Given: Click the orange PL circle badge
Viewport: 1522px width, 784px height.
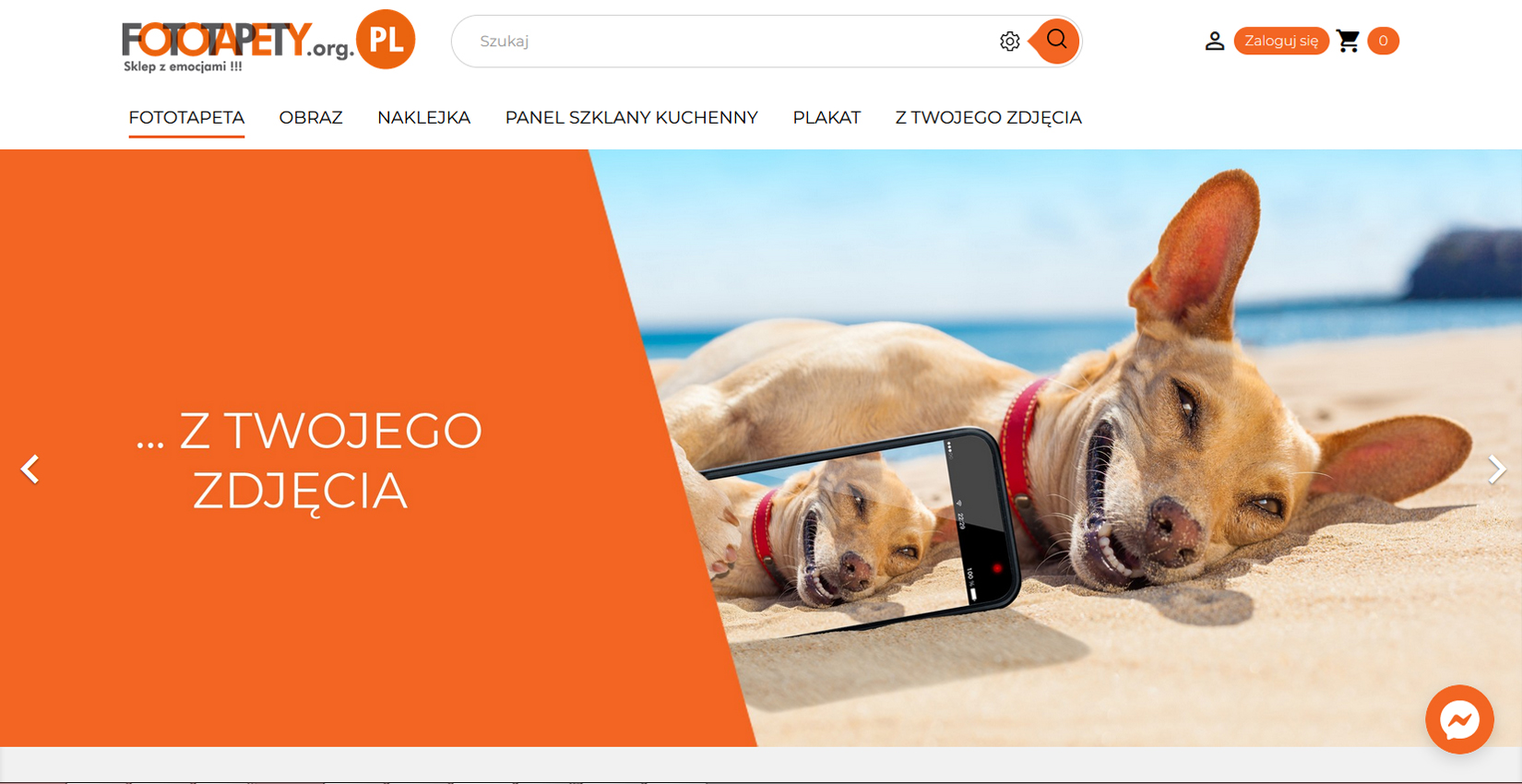Looking at the screenshot, I should point(386,40).
